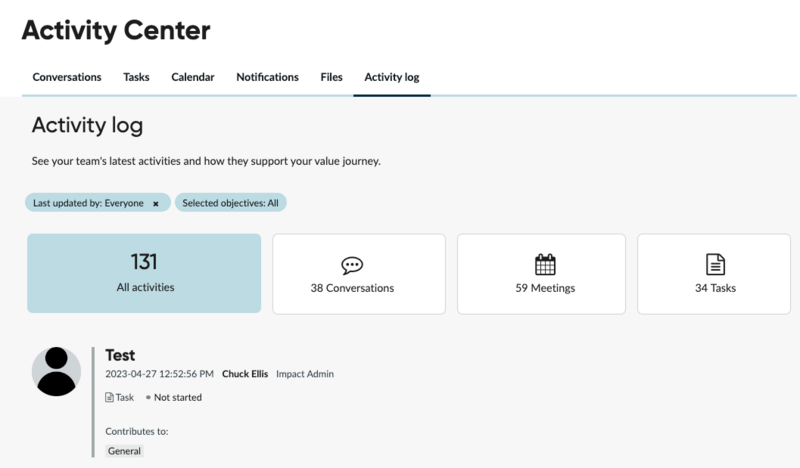This screenshot has height=468, width=800.
Task: Click the Not started status dot
Action: click(148, 397)
